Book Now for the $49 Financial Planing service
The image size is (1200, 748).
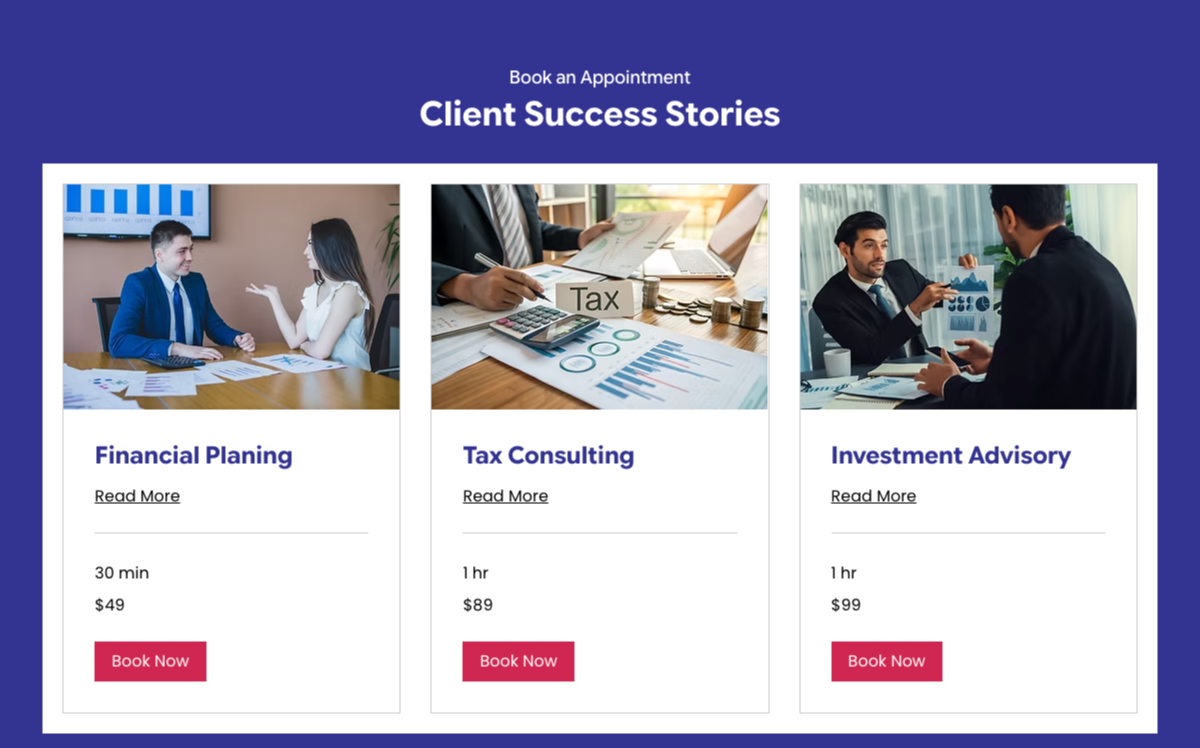pyautogui.click(x=150, y=661)
